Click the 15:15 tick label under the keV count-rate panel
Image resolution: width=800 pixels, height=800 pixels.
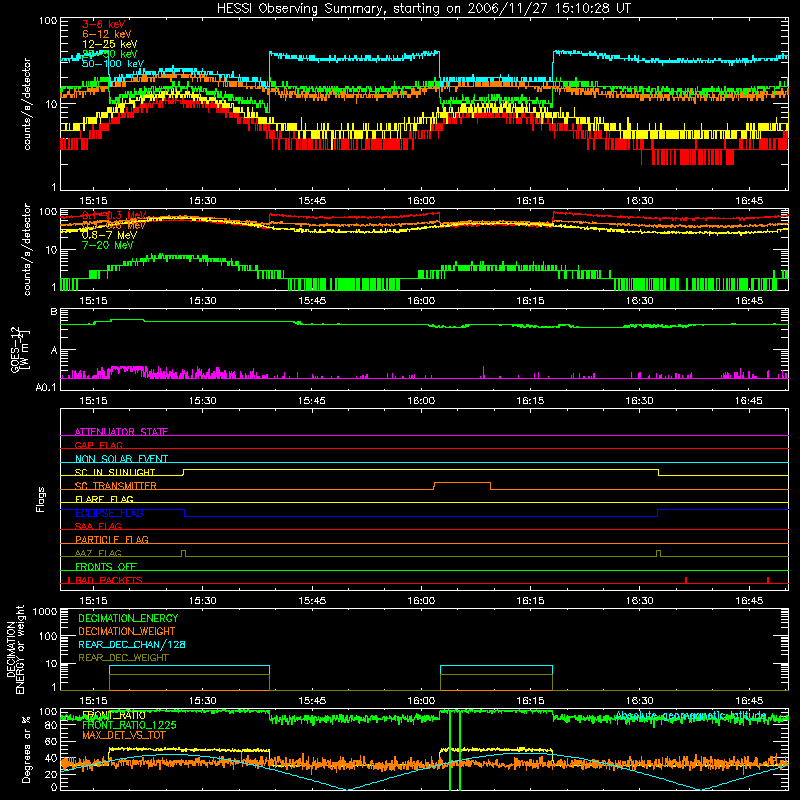pos(93,201)
